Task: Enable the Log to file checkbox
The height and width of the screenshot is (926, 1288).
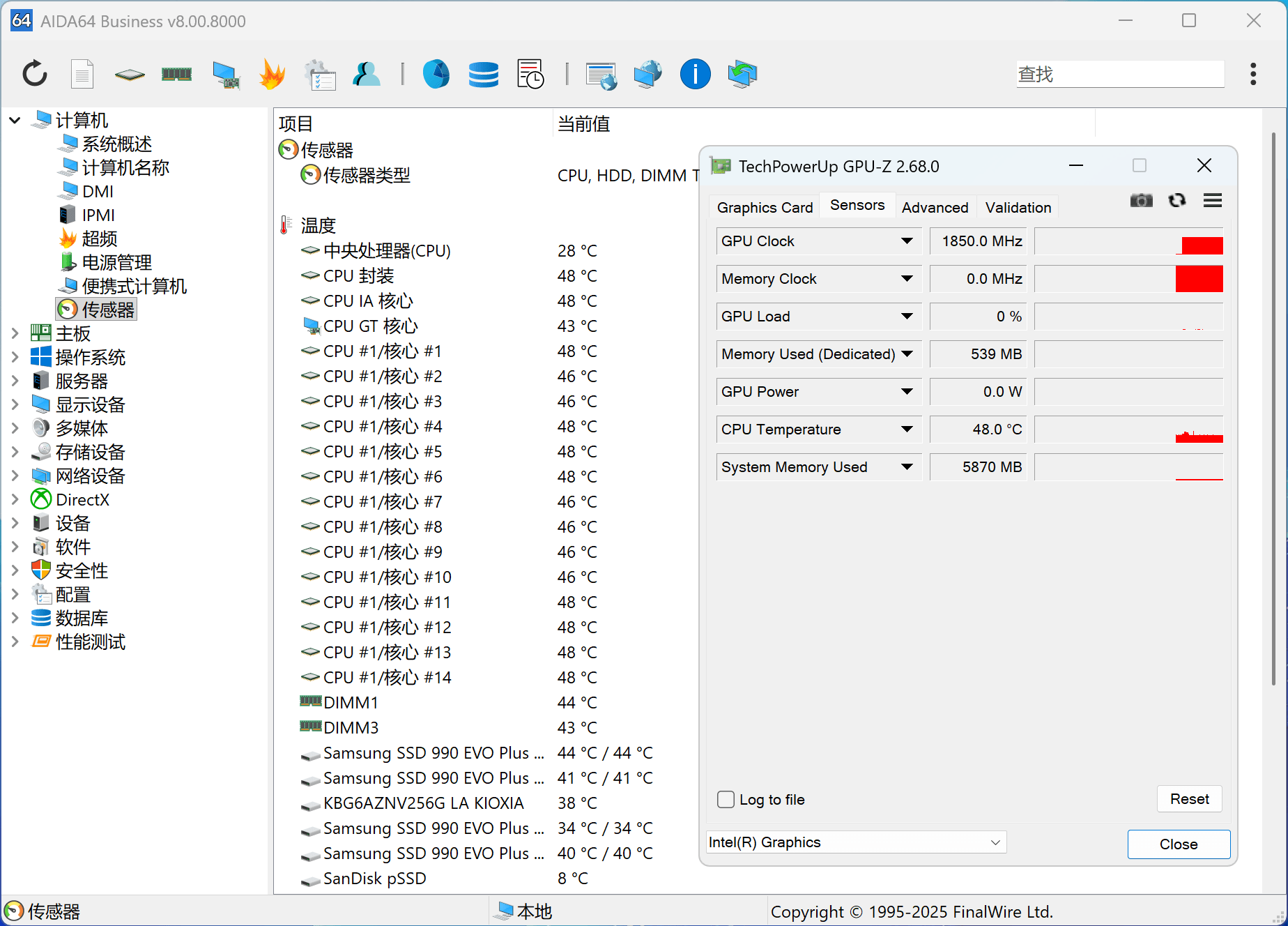Action: pyautogui.click(x=726, y=800)
